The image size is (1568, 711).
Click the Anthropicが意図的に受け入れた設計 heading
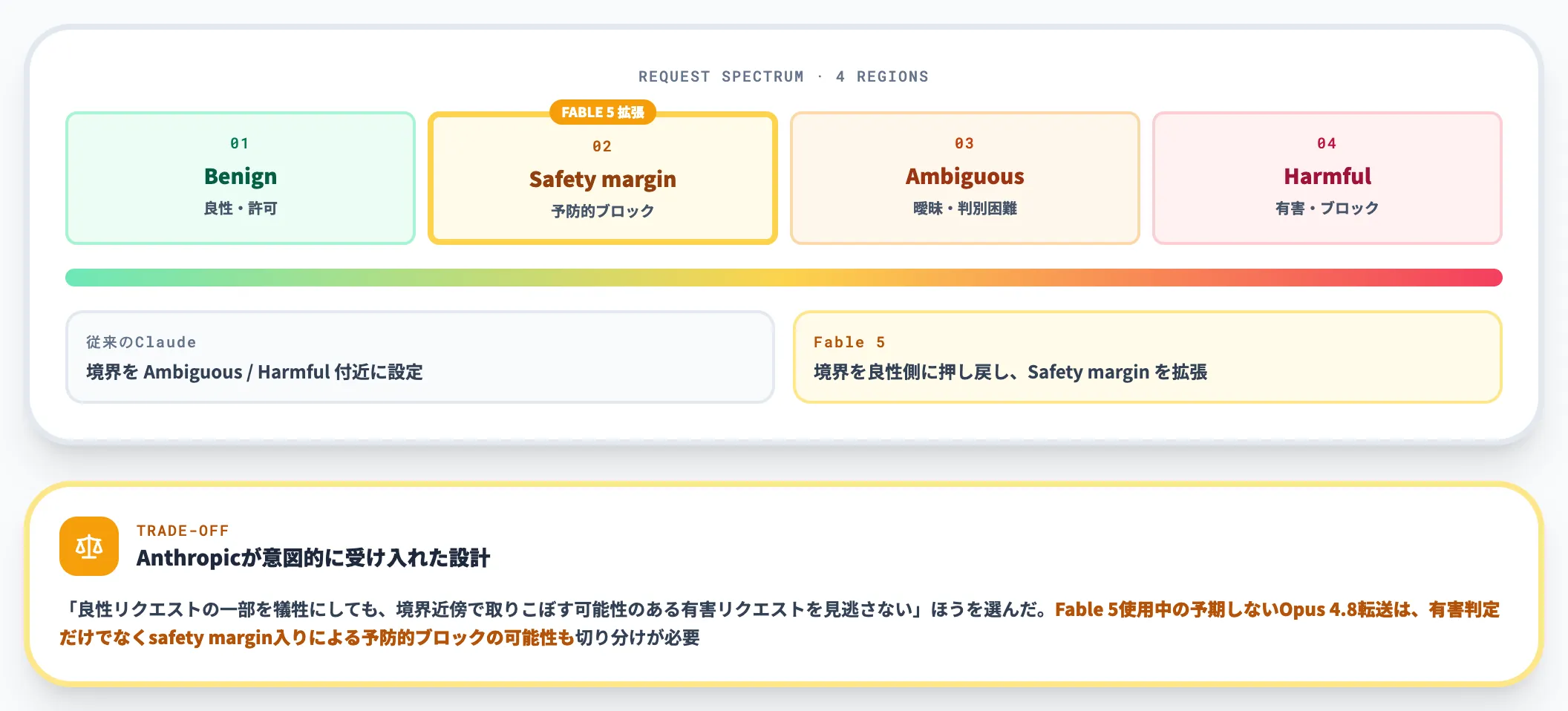pos(313,558)
